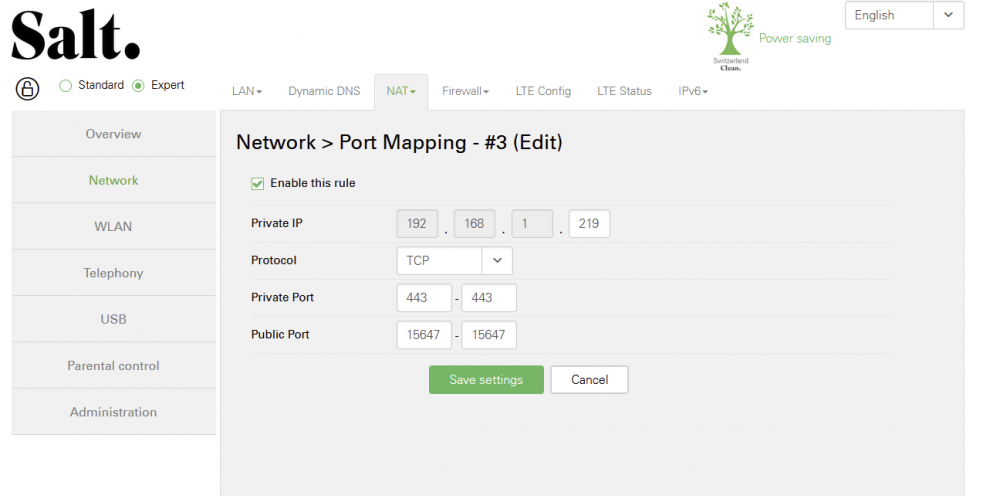This screenshot has height=496, width=1000.
Task: Open the Dynamic DNS tab
Action: [324, 91]
